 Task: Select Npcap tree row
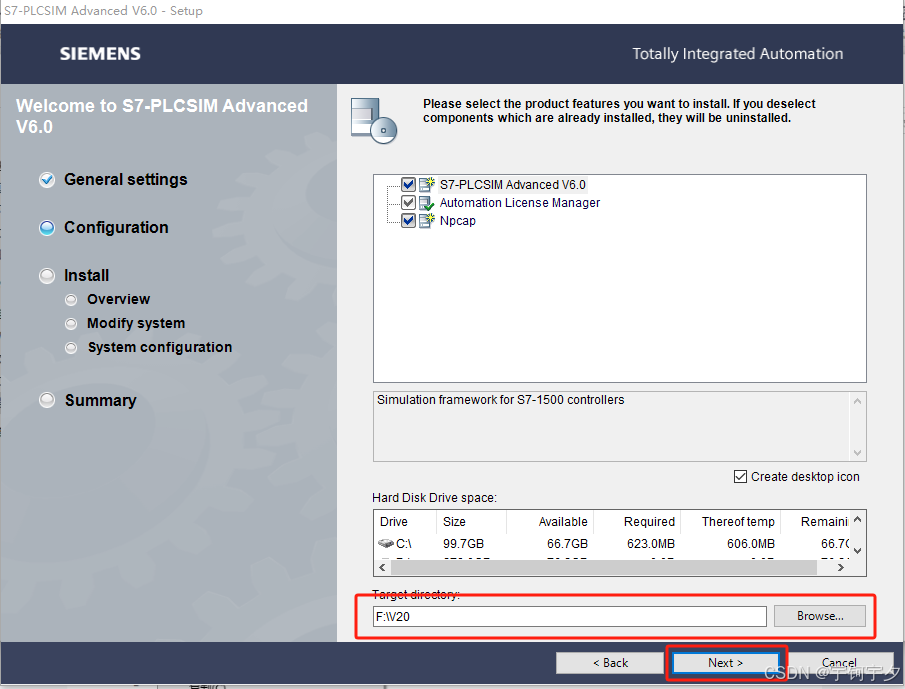pyautogui.click(x=458, y=220)
